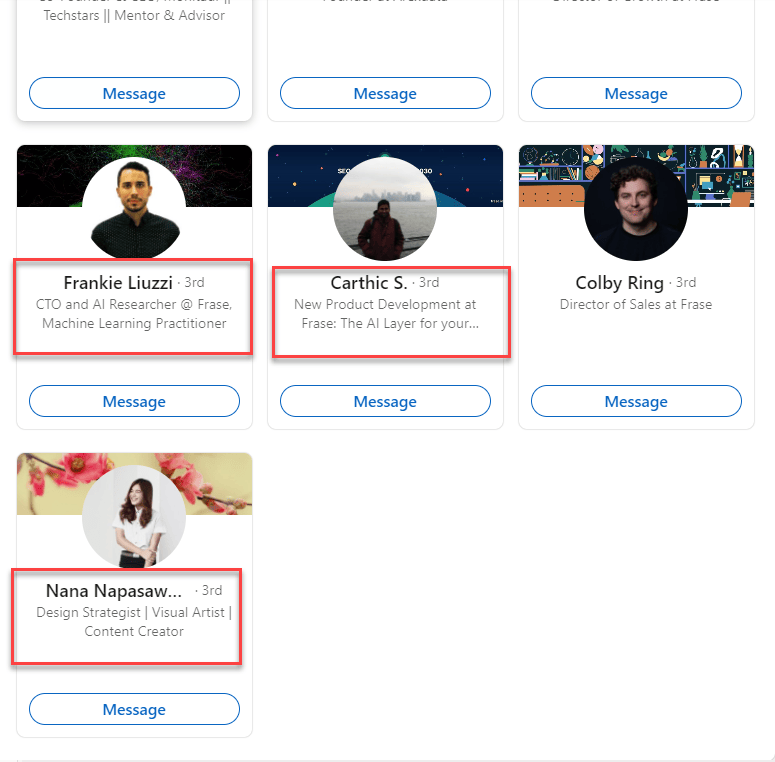775x762 pixels.
Task: Click the "New Product Development at Frase" headline
Action: 385,314
